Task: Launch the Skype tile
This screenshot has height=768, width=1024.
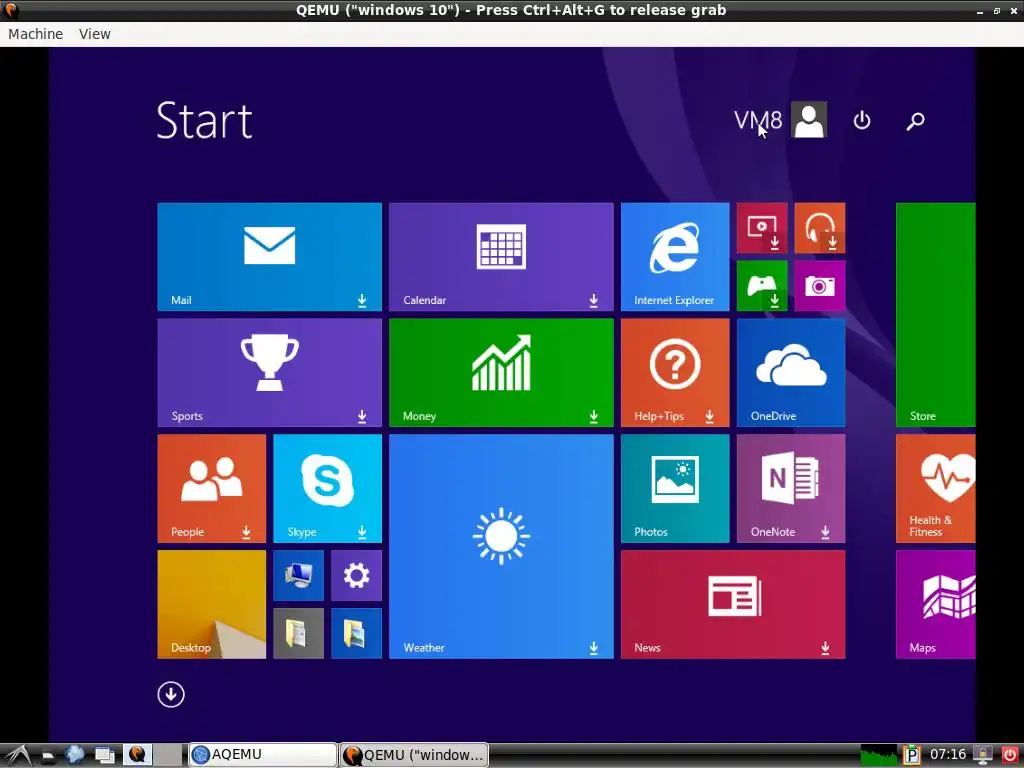Action: click(327, 488)
